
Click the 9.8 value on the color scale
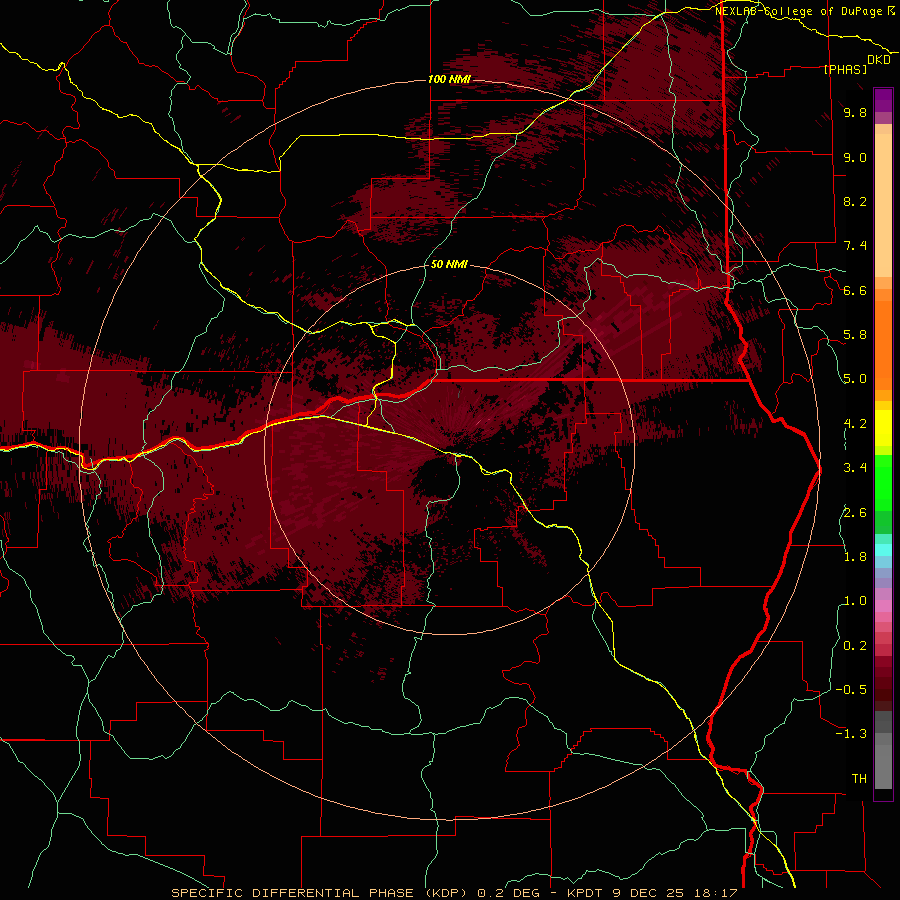click(855, 112)
